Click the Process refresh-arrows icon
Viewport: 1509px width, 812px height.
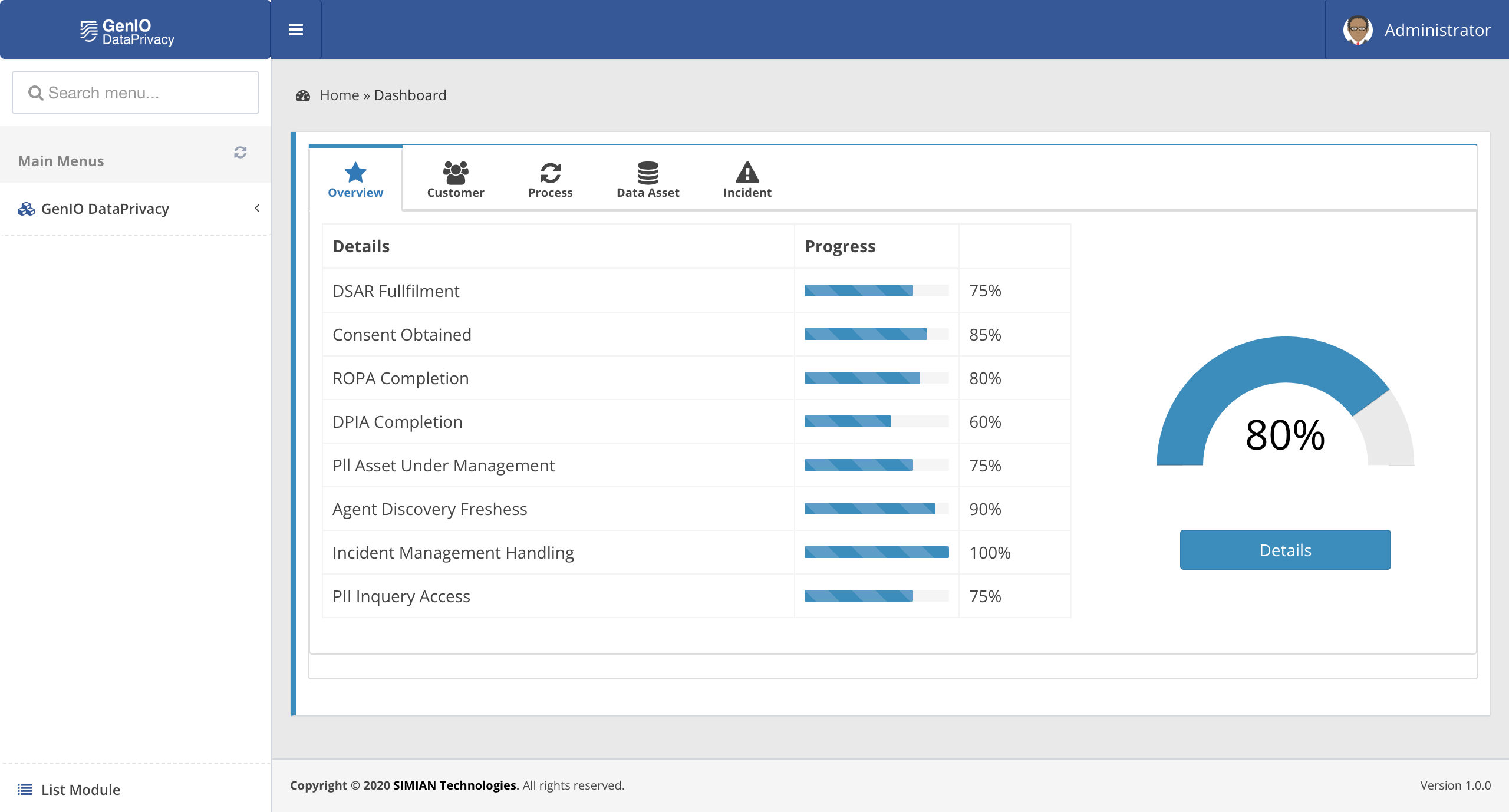[x=551, y=173]
